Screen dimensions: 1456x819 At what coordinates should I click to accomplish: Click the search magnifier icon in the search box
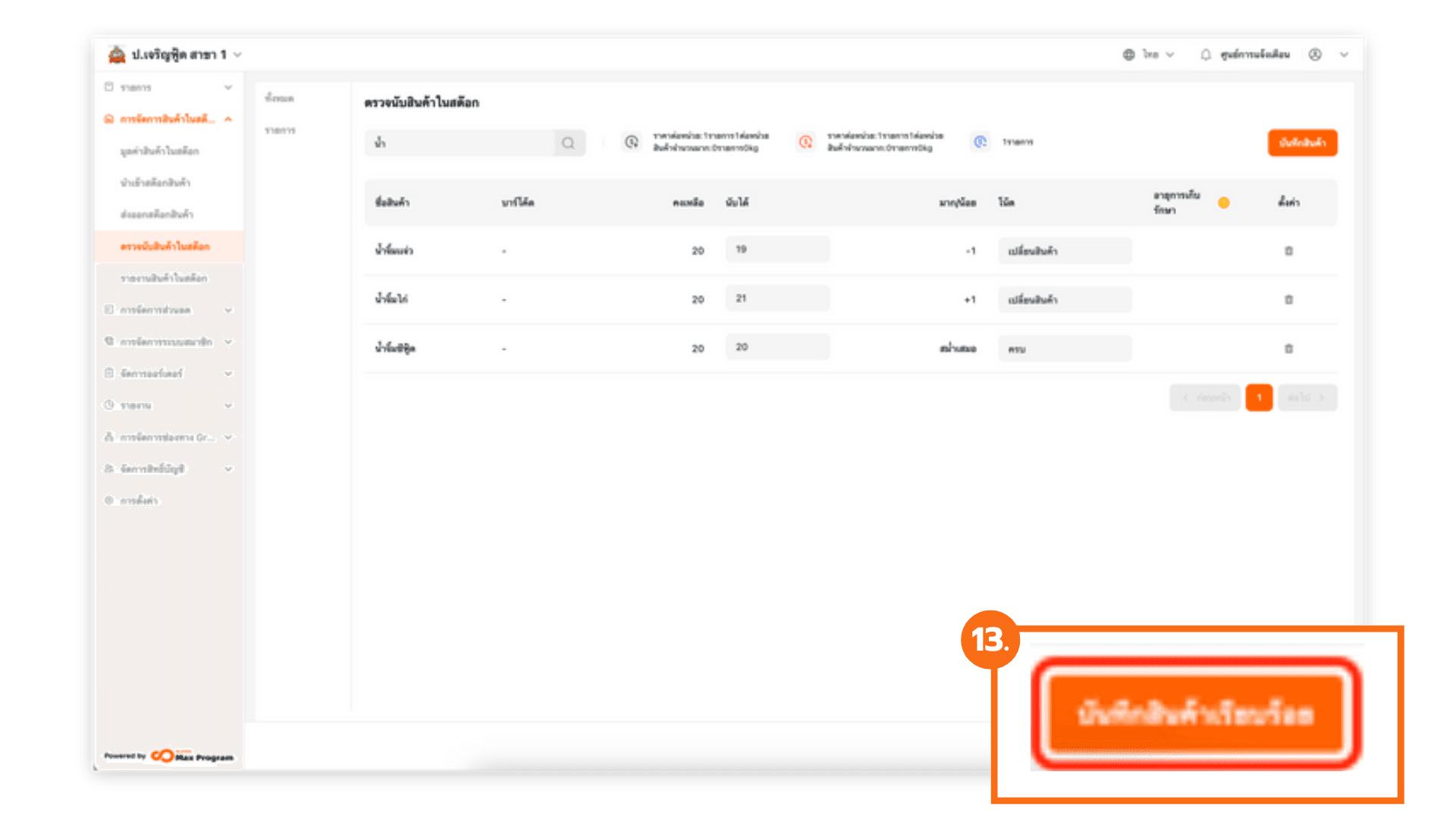[x=568, y=143]
